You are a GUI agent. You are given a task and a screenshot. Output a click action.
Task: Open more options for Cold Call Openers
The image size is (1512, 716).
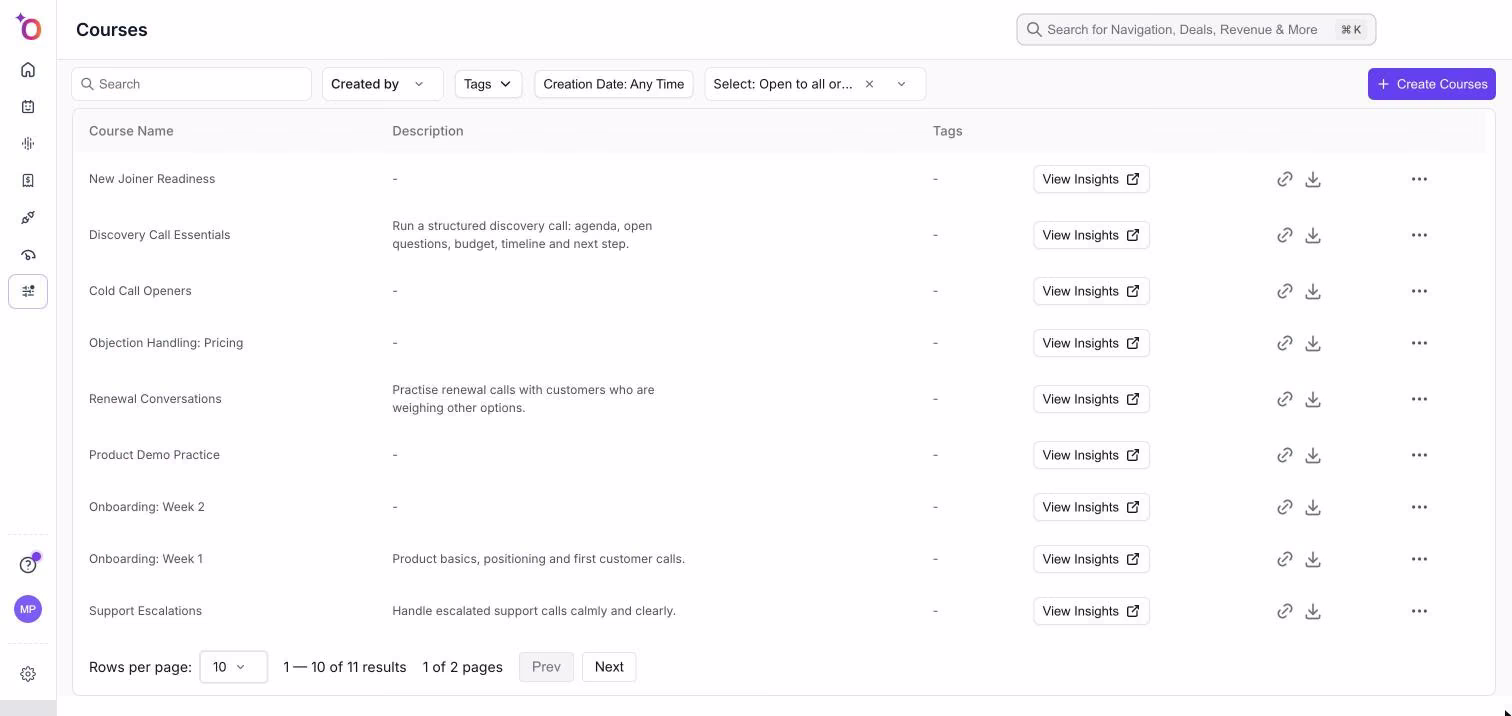(x=1419, y=291)
